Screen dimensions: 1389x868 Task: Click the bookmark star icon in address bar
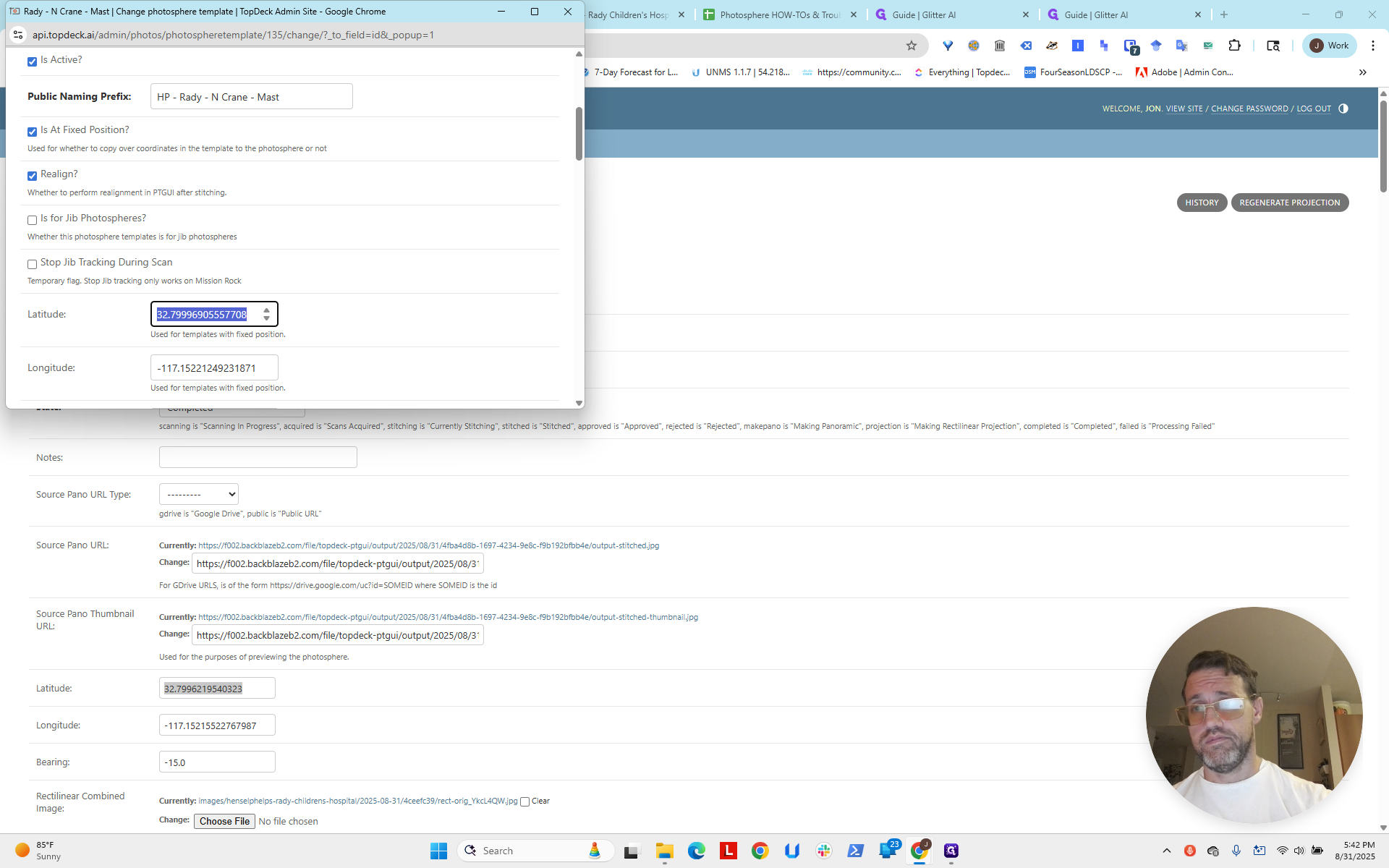(x=912, y=46)
